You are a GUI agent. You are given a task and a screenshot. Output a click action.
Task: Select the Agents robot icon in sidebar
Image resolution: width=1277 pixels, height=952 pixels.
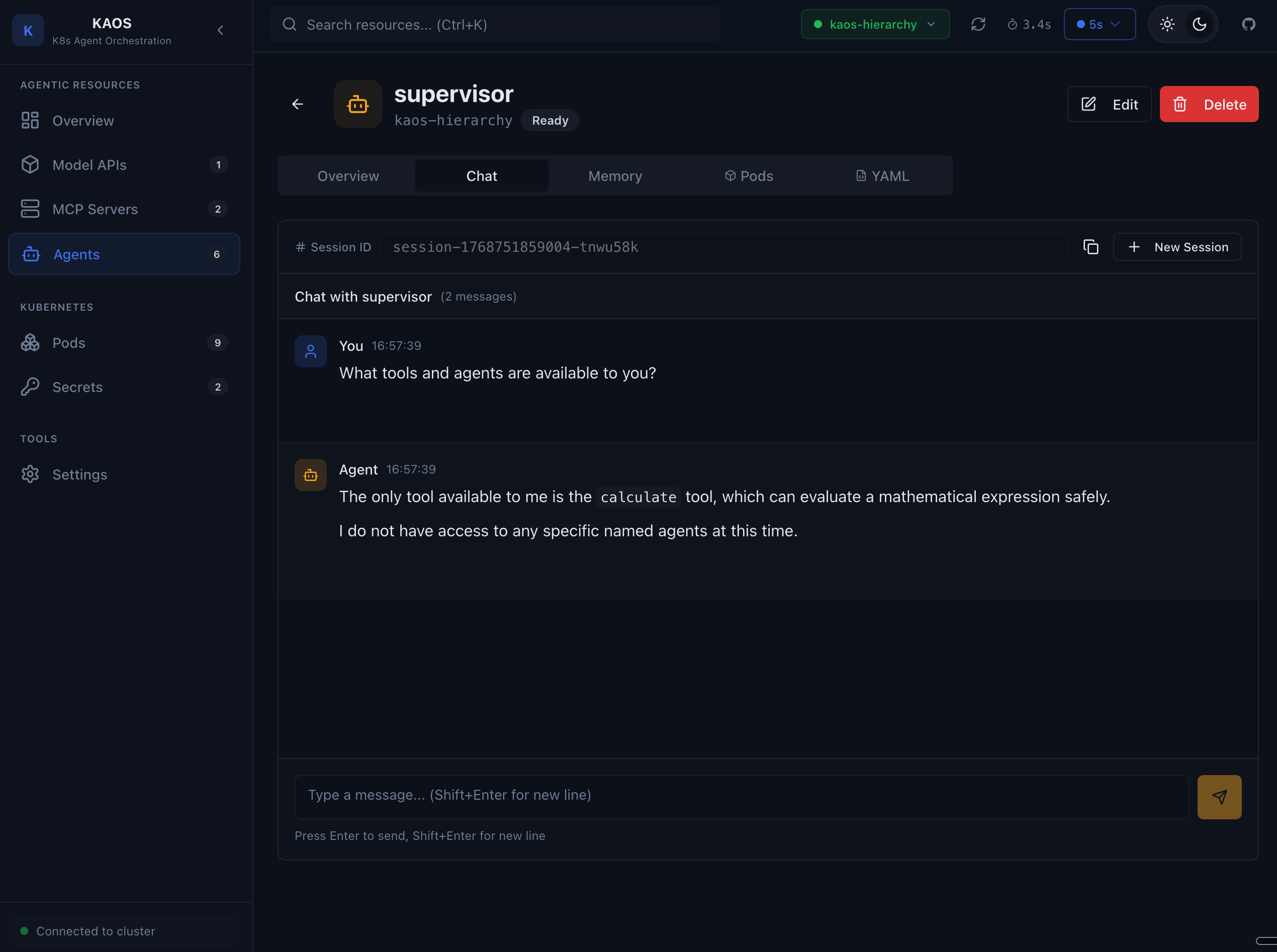pyautogui.click(x=31, y=254)
